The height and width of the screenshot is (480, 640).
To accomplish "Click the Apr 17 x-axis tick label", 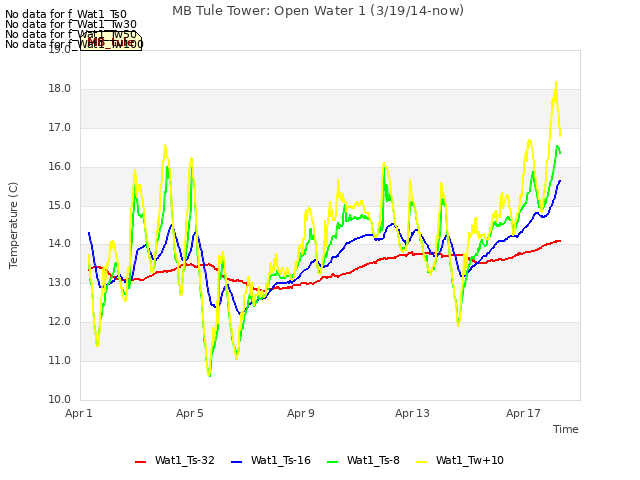I will tap(523, 413).
